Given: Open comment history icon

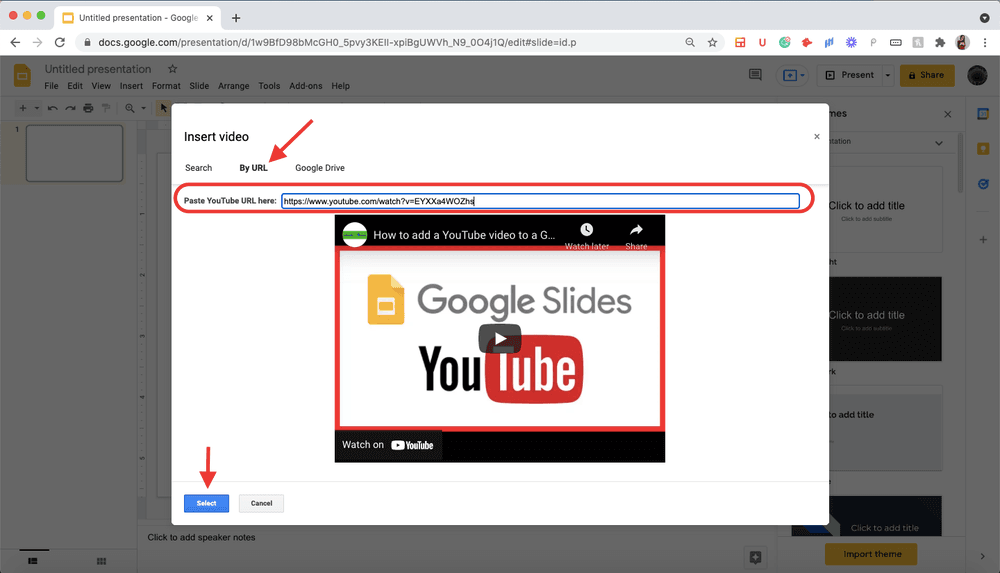Looking at the screenshot, I should [x=755, y=75].
